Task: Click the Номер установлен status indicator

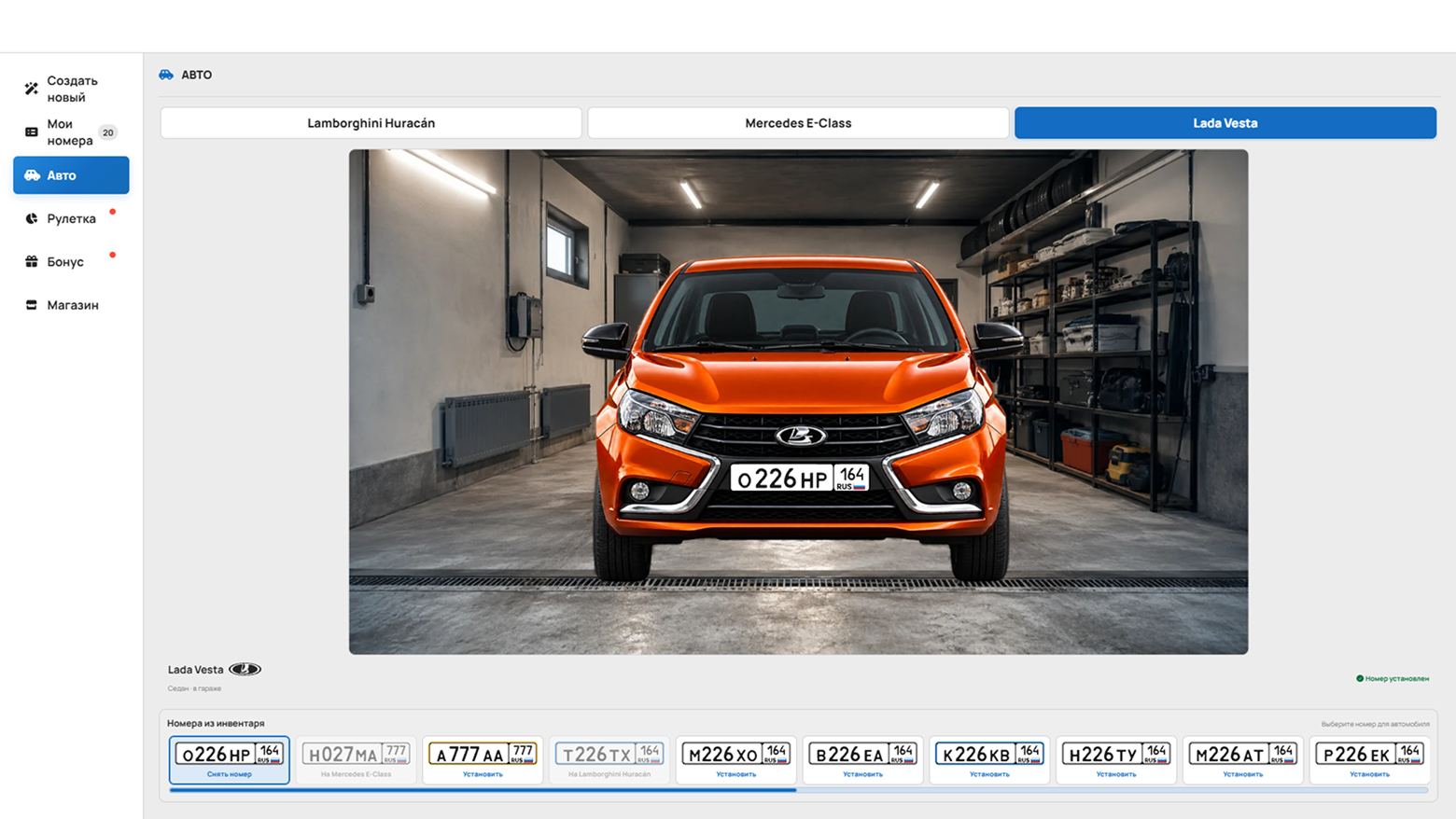Action: click(x=1393, y=678)
